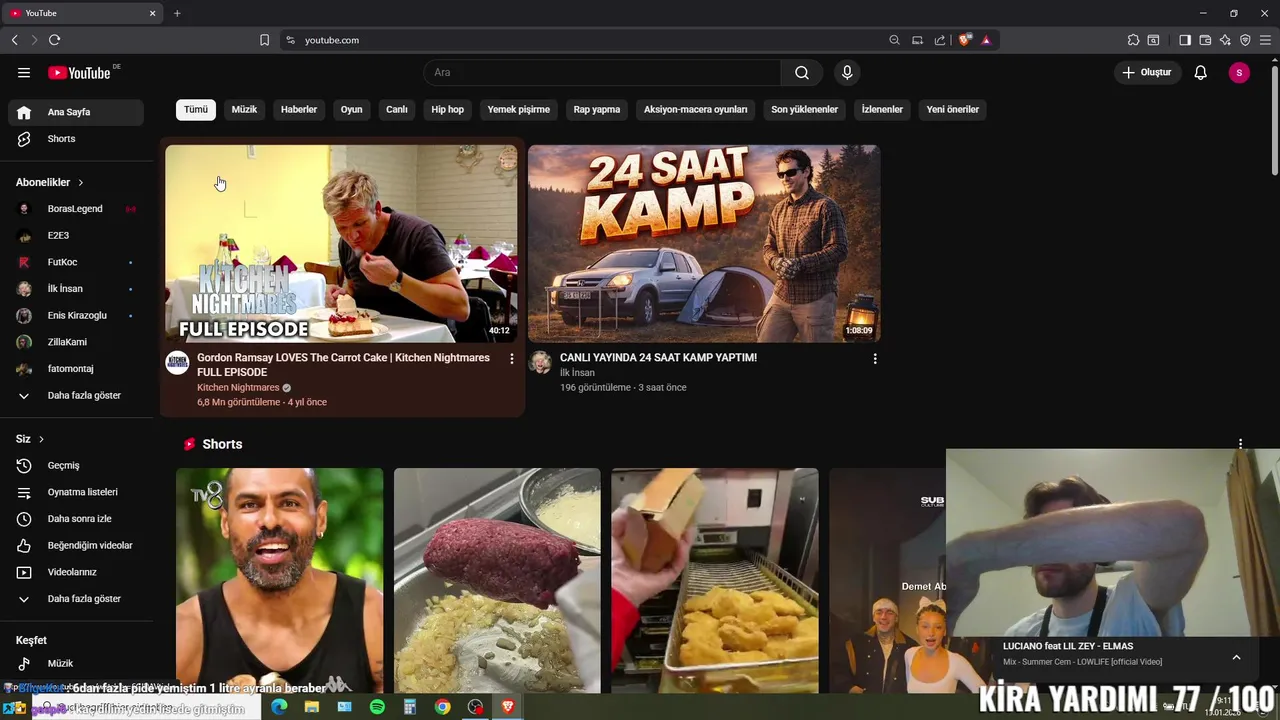
Task: Open Müzik under Keşfet
Action: click(76, 663)
